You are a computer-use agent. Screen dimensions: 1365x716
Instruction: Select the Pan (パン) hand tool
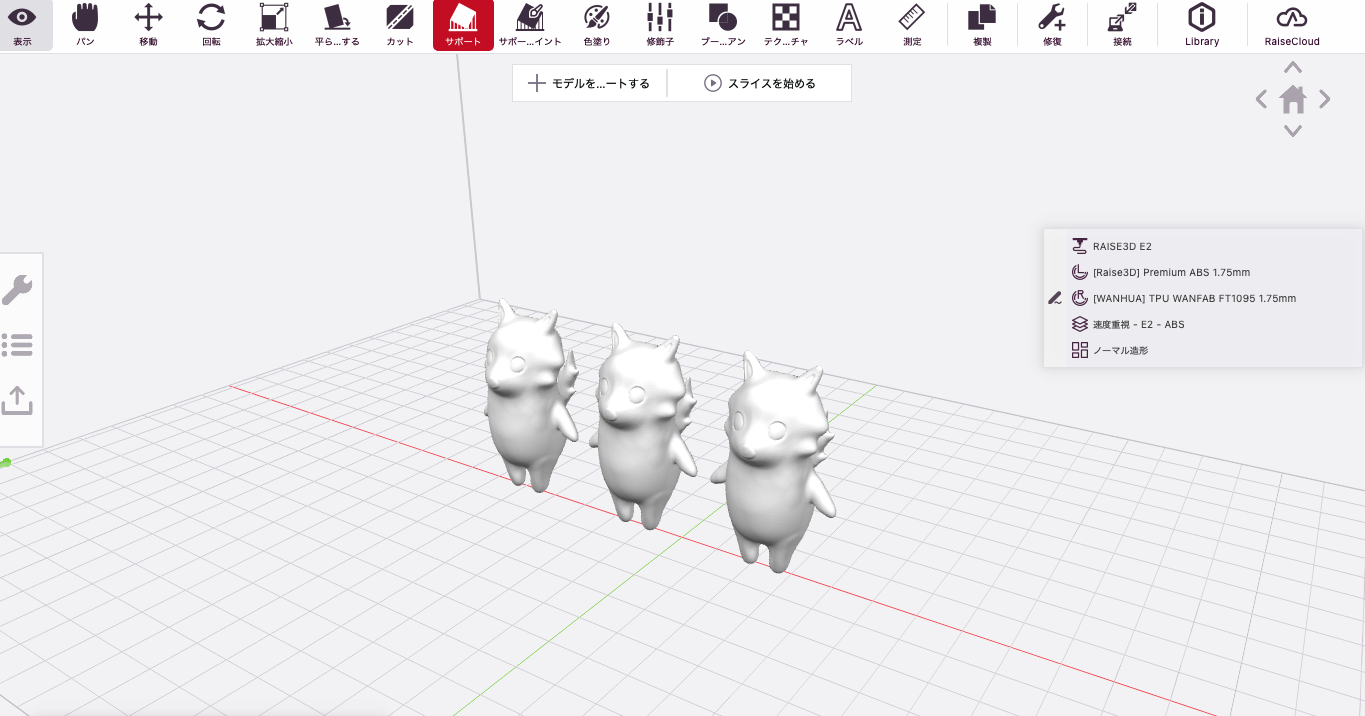(x=86, y=24)
